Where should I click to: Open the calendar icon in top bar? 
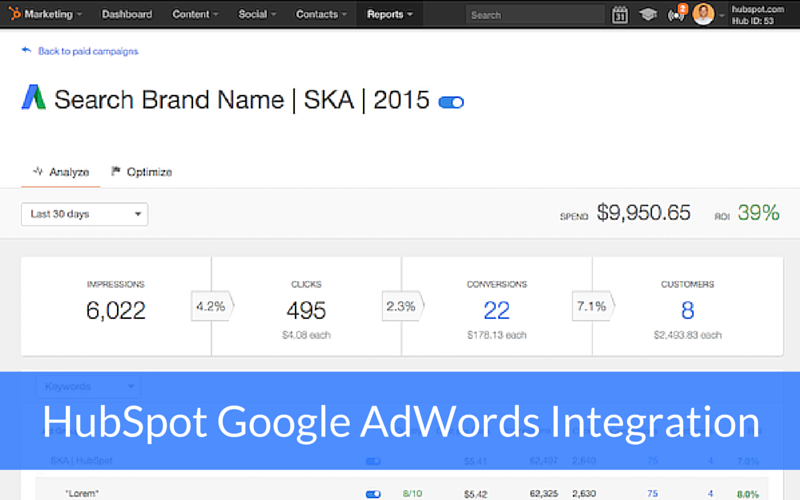619,15
